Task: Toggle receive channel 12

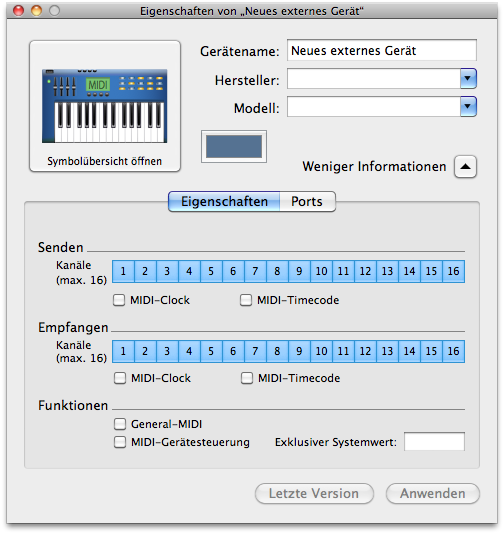Action: (365, 351)
